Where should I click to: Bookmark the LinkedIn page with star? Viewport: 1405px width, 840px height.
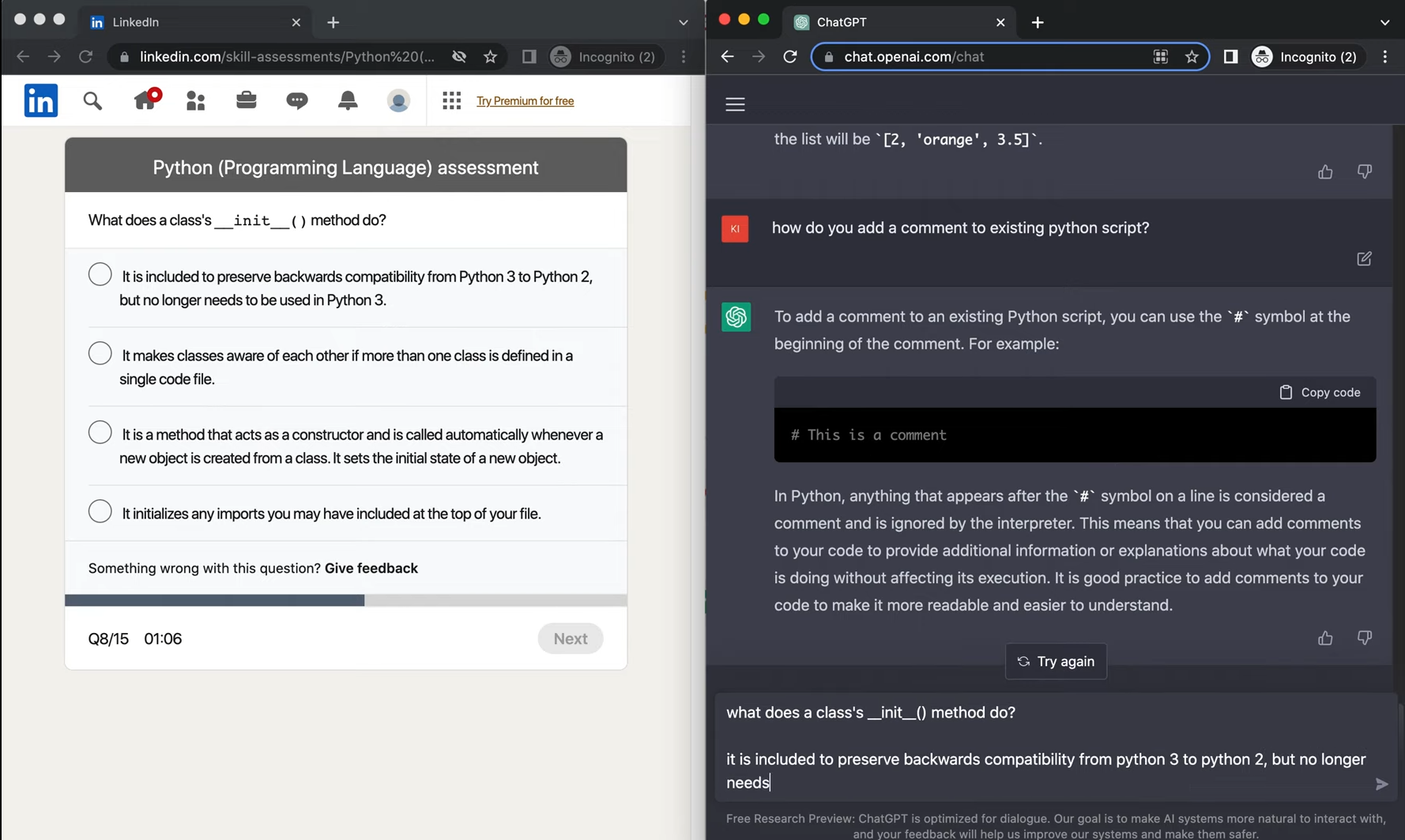(491, 57)
